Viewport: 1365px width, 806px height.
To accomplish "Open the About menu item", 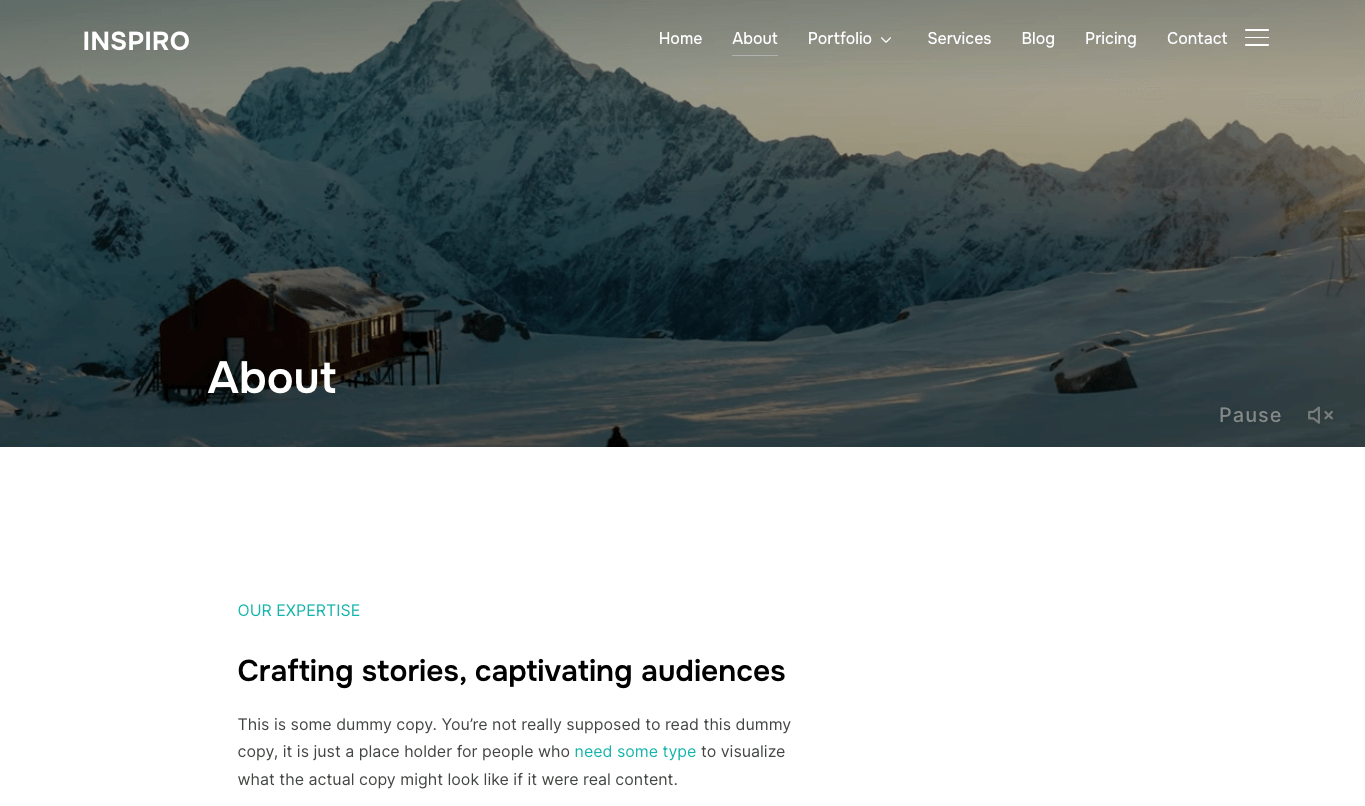I will [755, 38].
